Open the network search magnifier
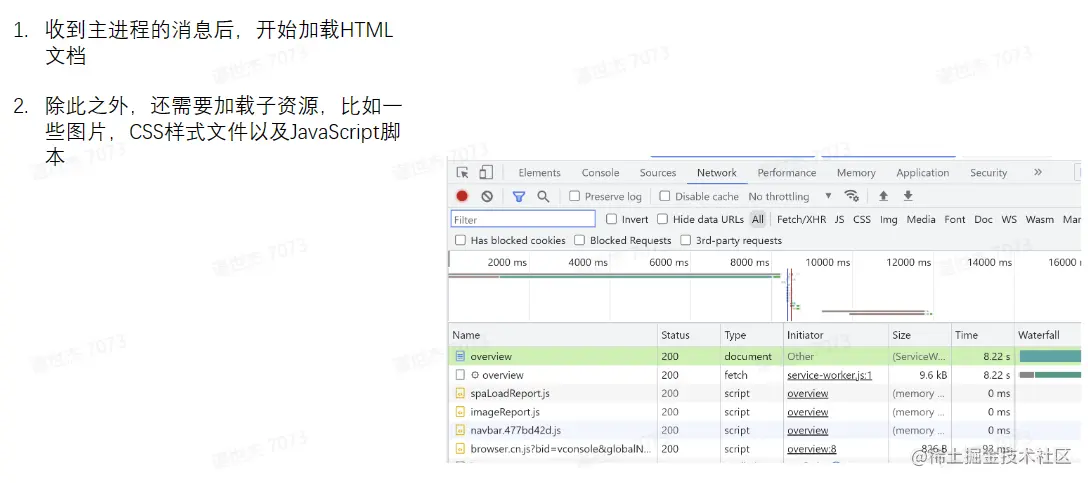Viewport: 1088px width, 483px height. [543, 196]
